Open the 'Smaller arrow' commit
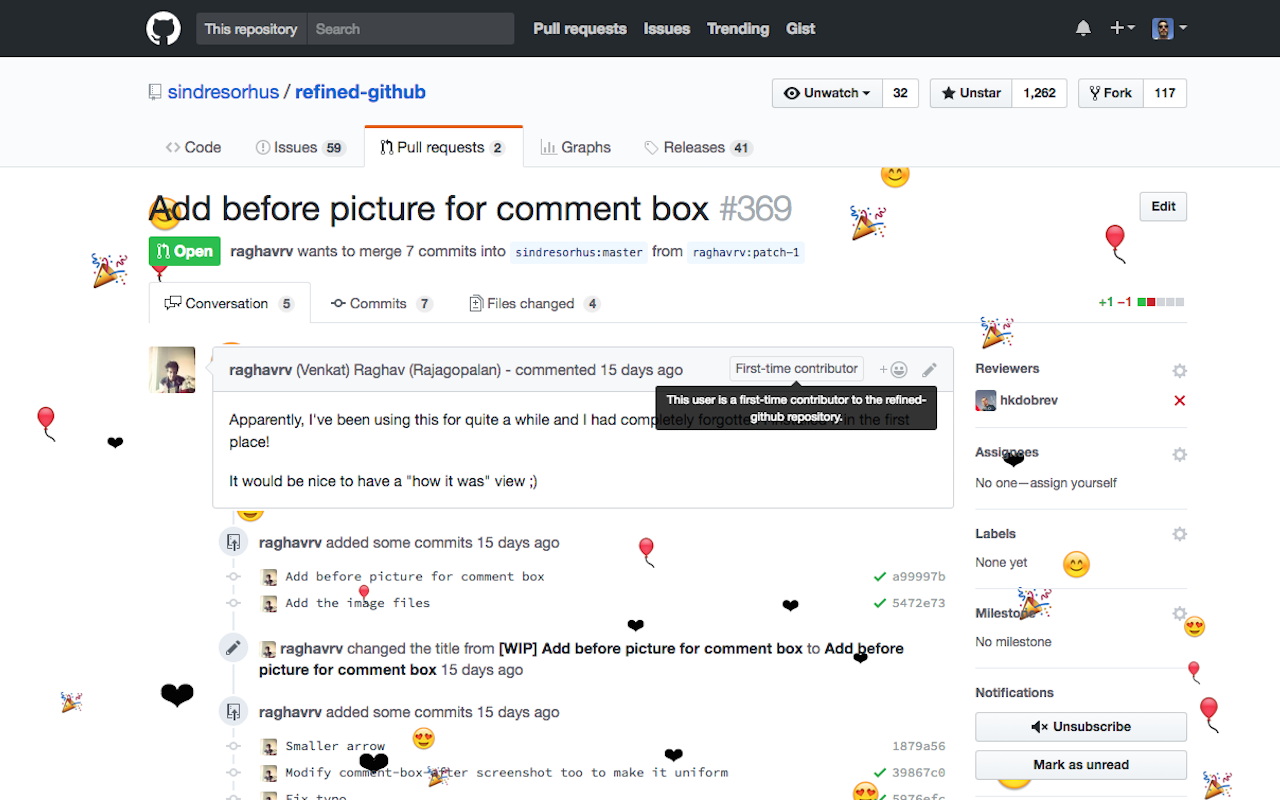The image size is (1280, 800). [x=335, y=746]
